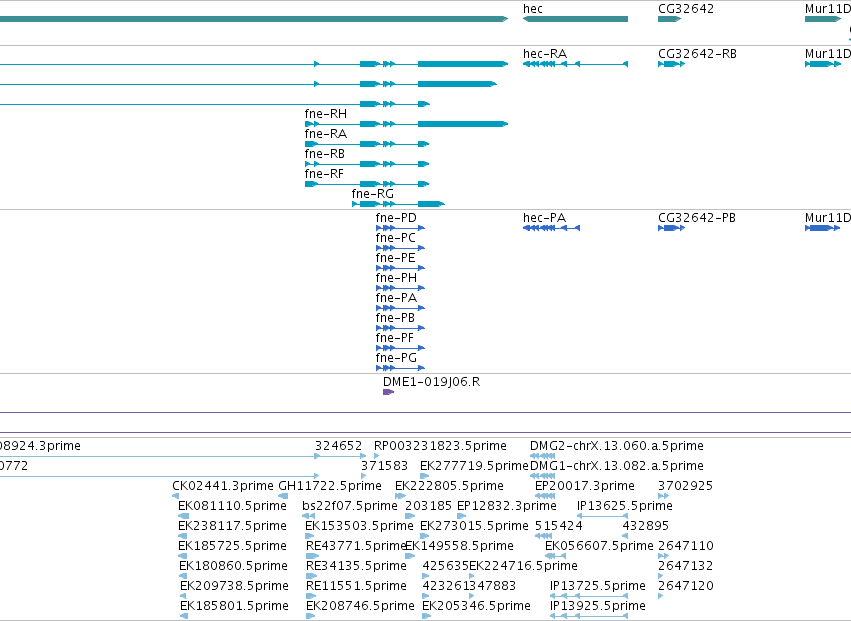851x621 pixels.
Task: Click the fne-PE protein label
Action: click(396, 258)
